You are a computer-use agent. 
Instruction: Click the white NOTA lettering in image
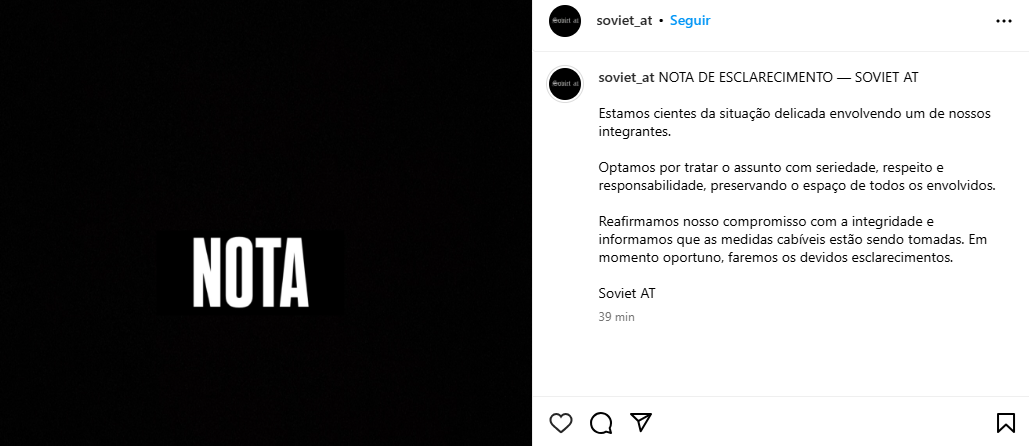(x=250, y=273)
